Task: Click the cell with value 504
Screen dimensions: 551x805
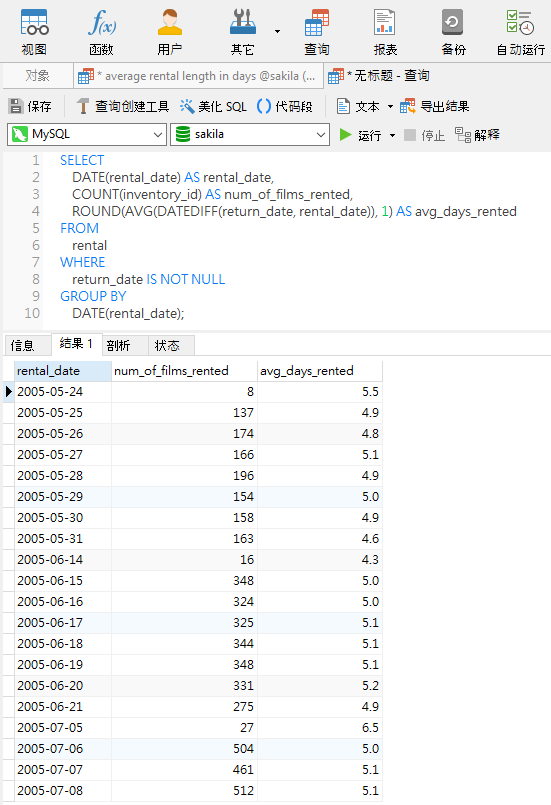Action: (x=184, y=749)
